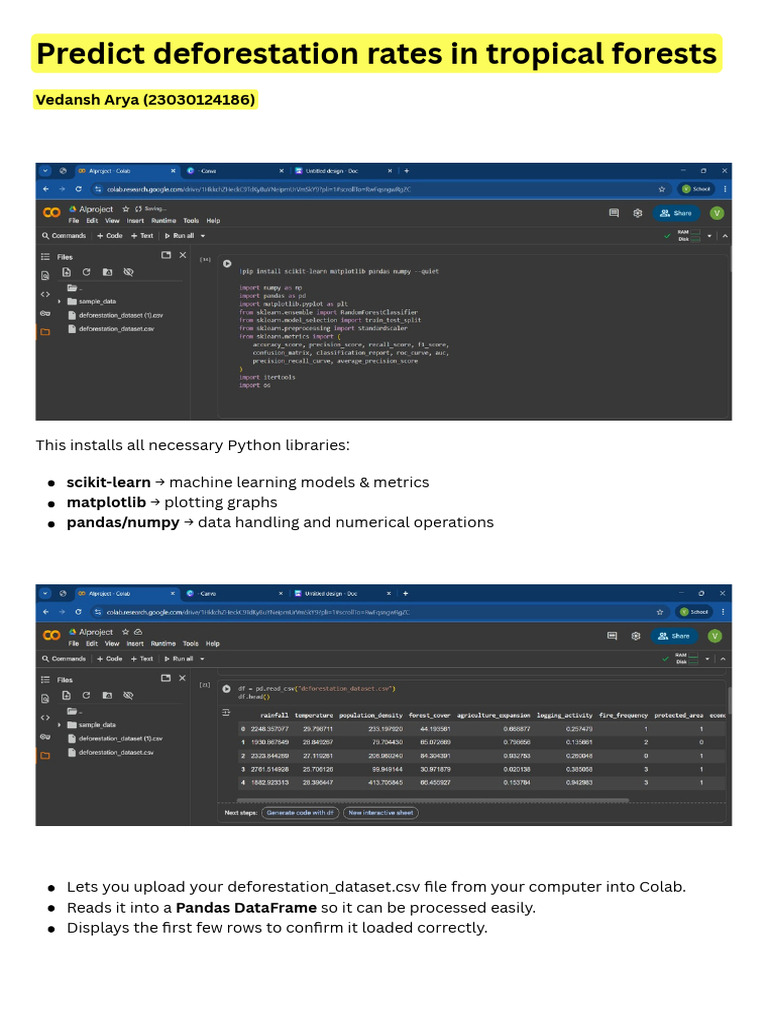Screen dimensions: 768x1024
Task: Toggle hidden files eye icon in lower Files panel
Action: 128,696
